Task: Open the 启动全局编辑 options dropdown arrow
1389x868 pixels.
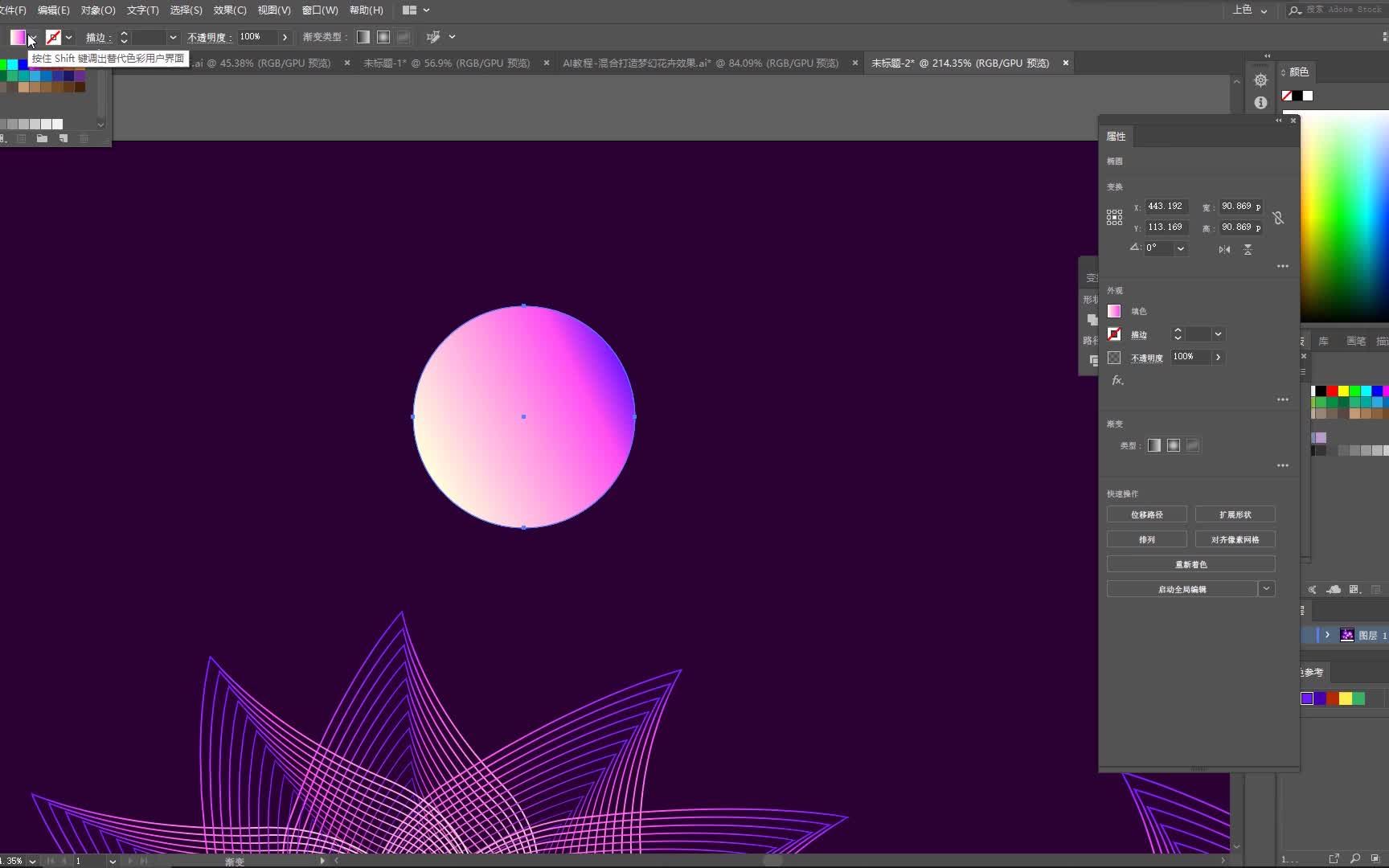Action: click(1267, 589)
